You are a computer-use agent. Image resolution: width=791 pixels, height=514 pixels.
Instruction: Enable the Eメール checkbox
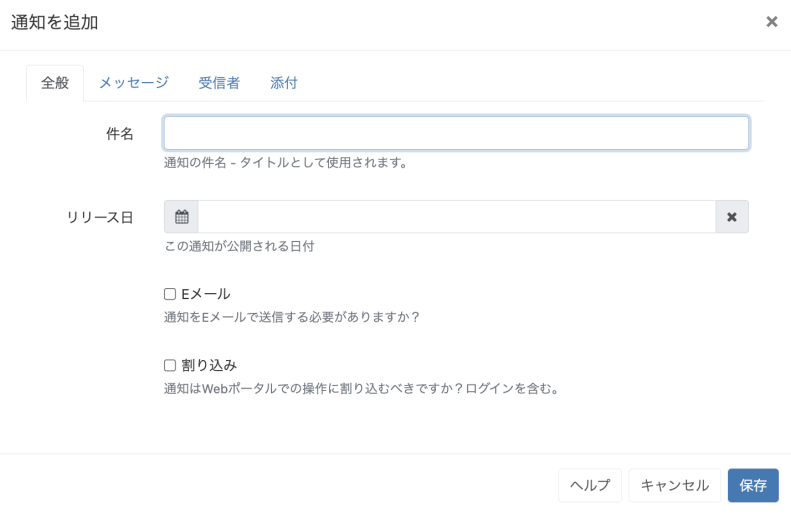point(170,294)
